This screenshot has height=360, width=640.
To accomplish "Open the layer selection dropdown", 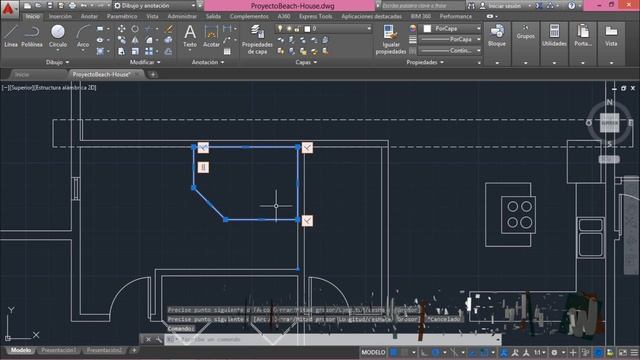I will point(324,29).
